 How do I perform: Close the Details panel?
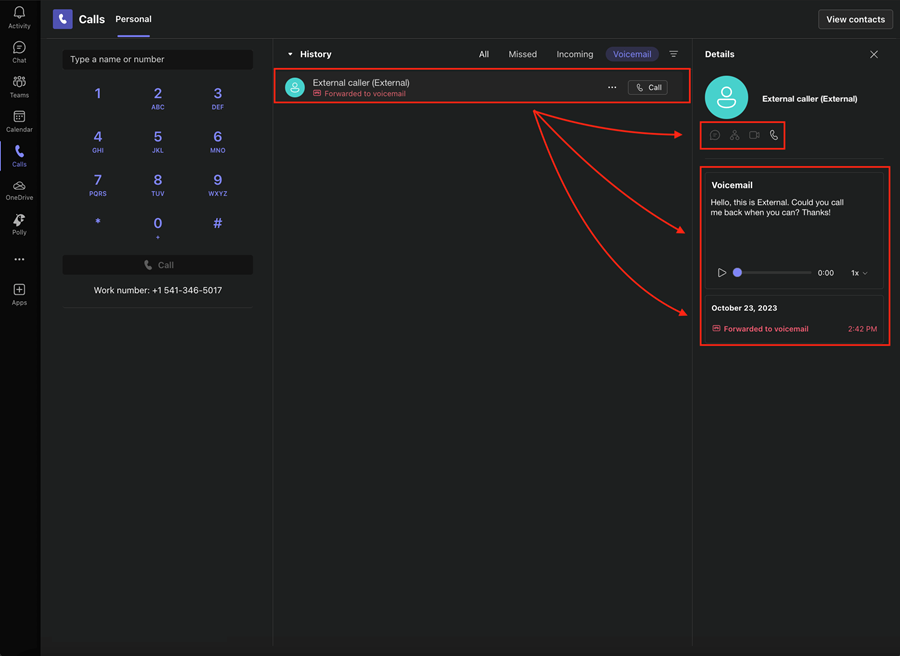coord(874,54)
